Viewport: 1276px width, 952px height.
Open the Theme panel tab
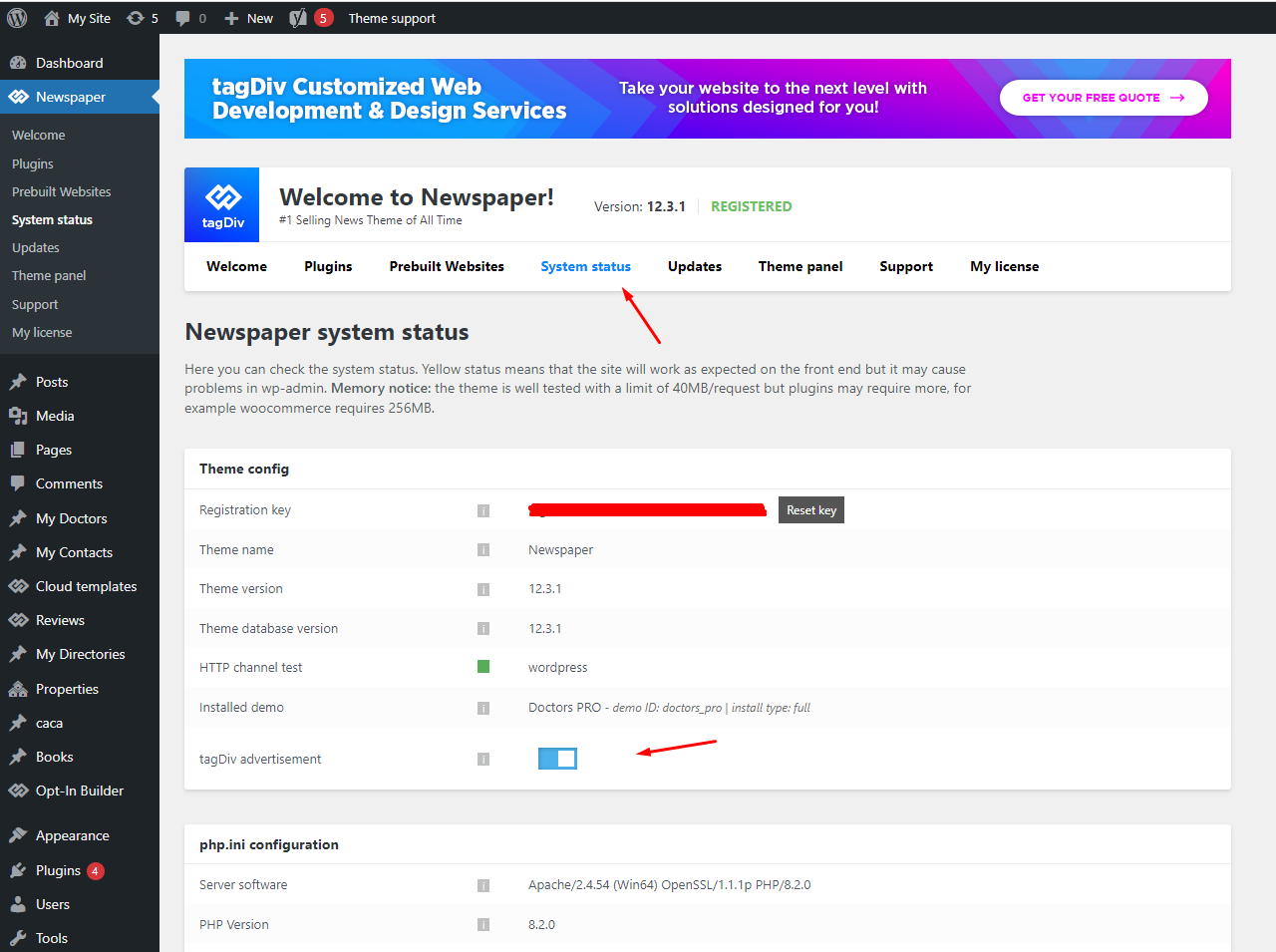[800, 266]
